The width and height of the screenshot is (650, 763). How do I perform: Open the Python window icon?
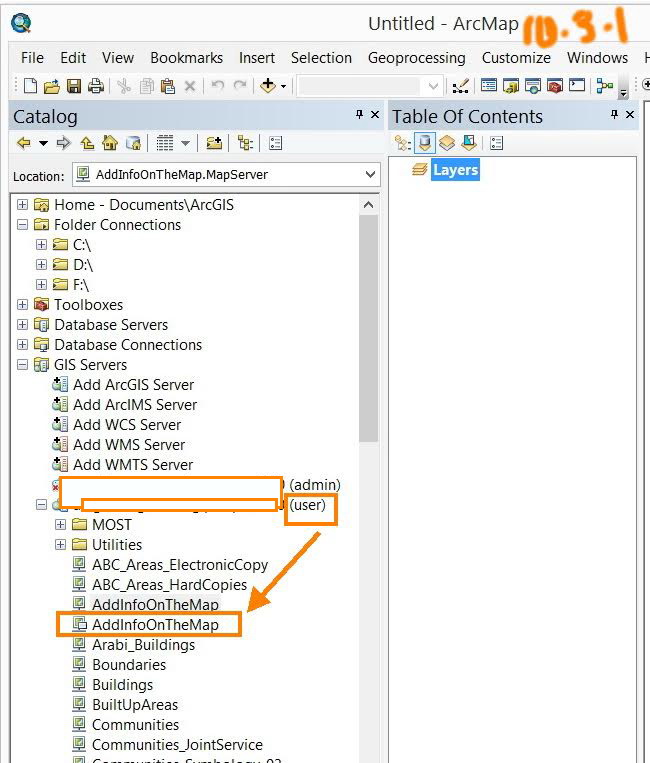pos(577,86)
